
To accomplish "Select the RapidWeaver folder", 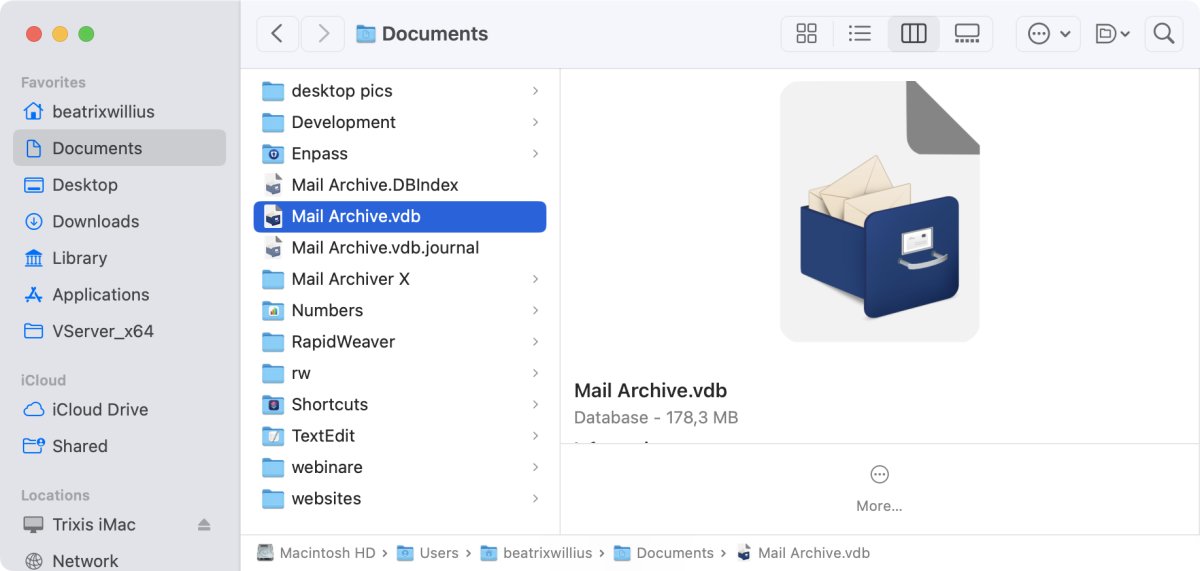I will pyautogui.click(x=400, y=342).
